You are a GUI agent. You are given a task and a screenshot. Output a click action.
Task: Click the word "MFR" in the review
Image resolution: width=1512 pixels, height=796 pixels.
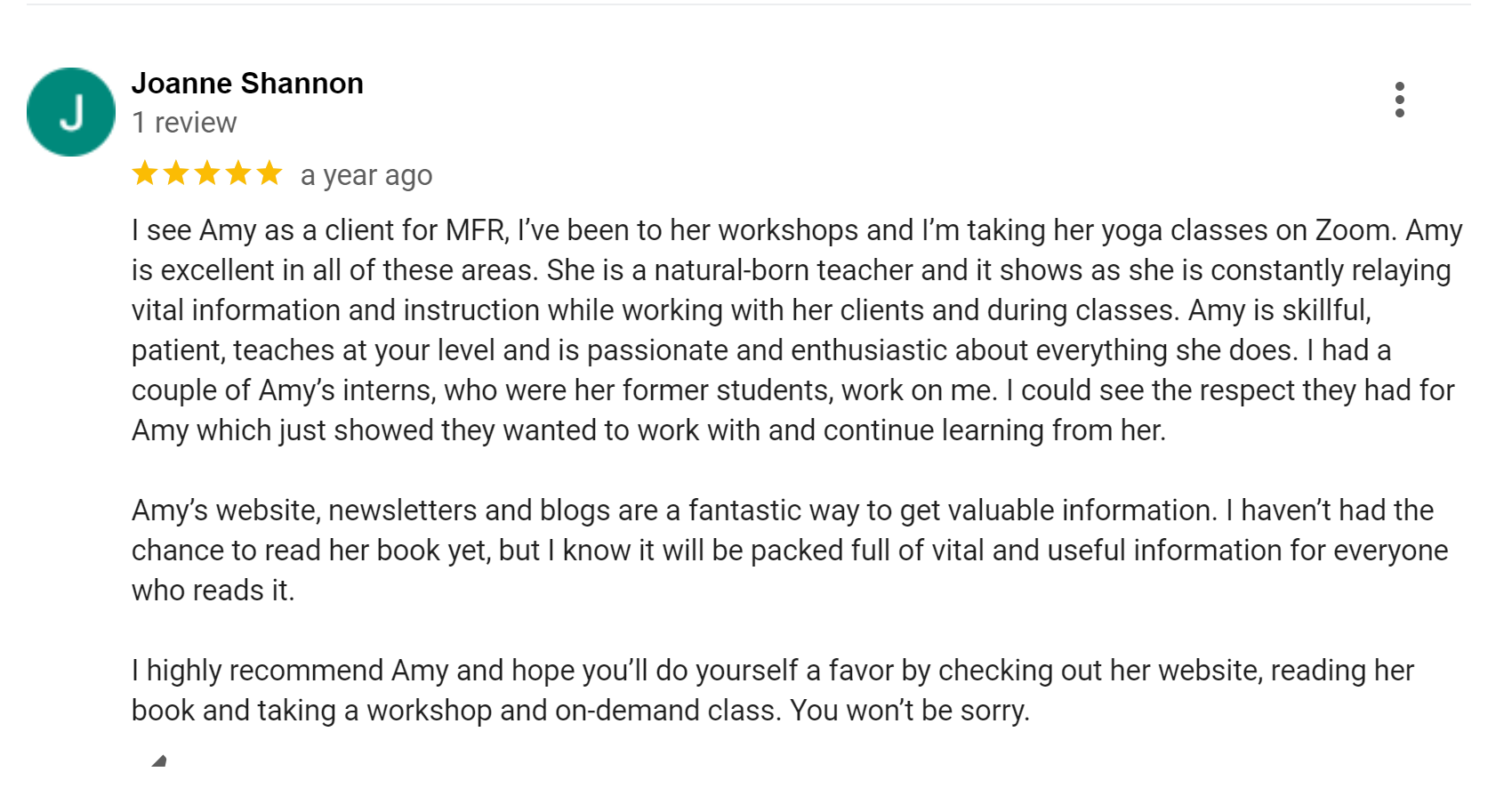pyautogui.click(x=478, y=230)
